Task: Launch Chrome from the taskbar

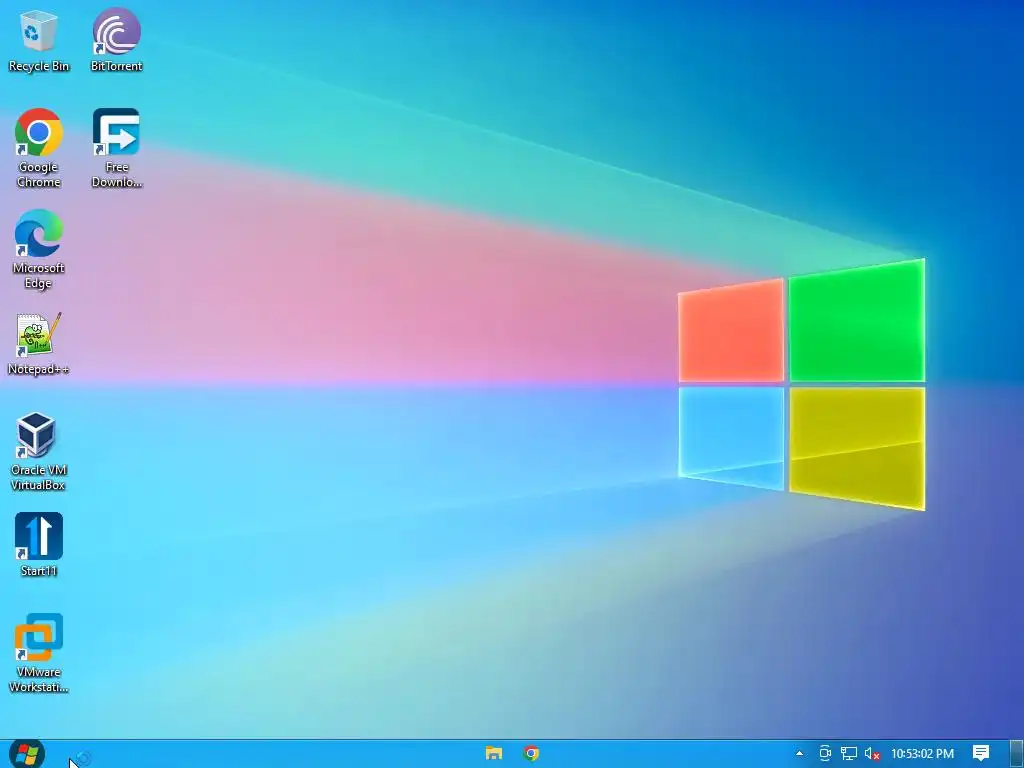Action: [532, 754]
